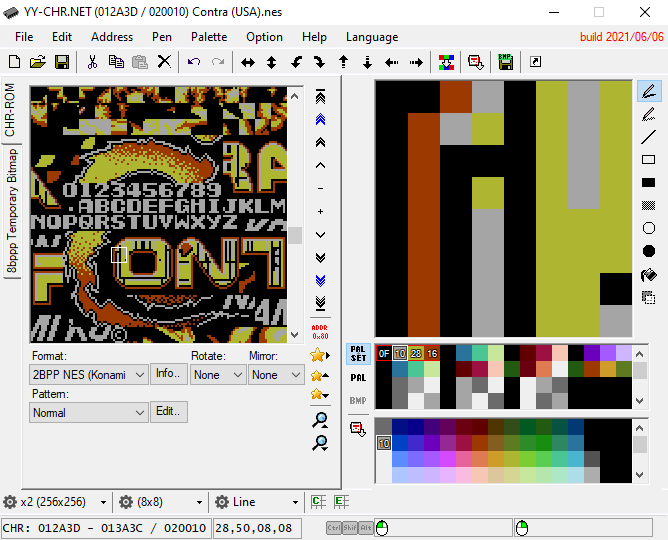This screenshot has height=540, width=668.
Task: Shift pixels up with the up arrow icon
Action: point(343,63)
